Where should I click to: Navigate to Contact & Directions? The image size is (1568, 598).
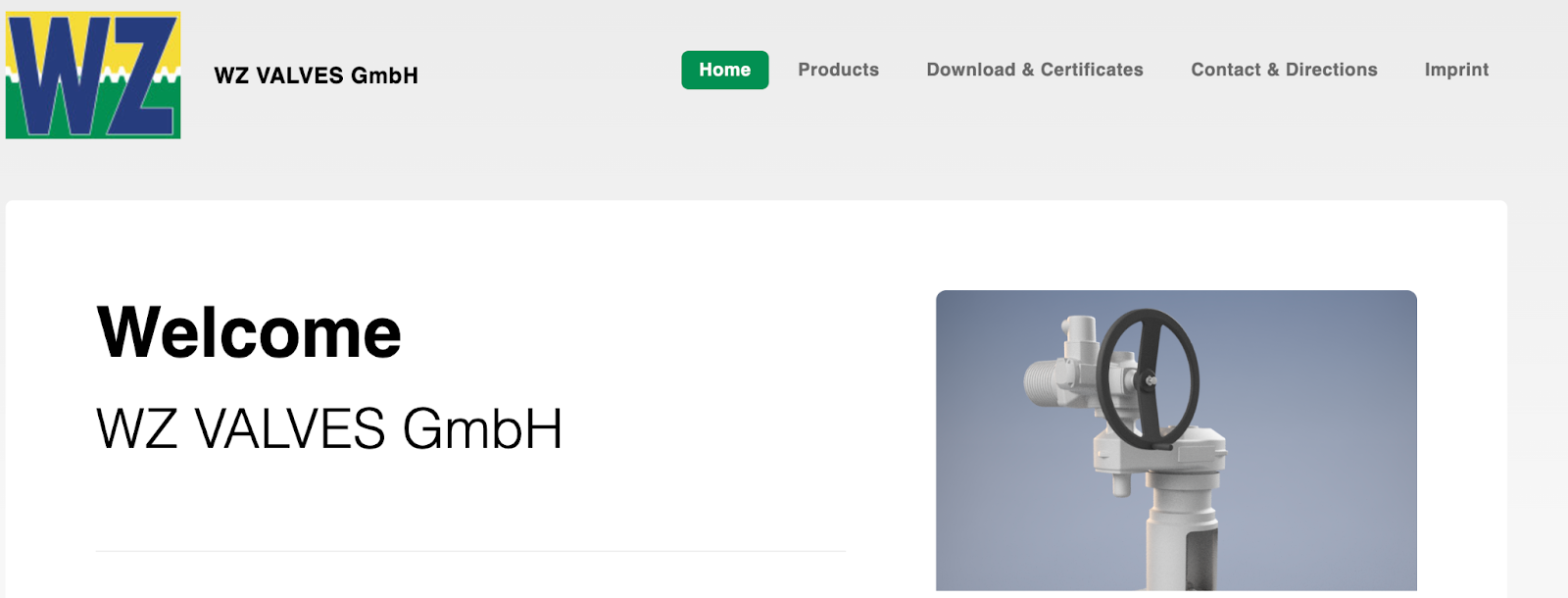[1284, 70]
